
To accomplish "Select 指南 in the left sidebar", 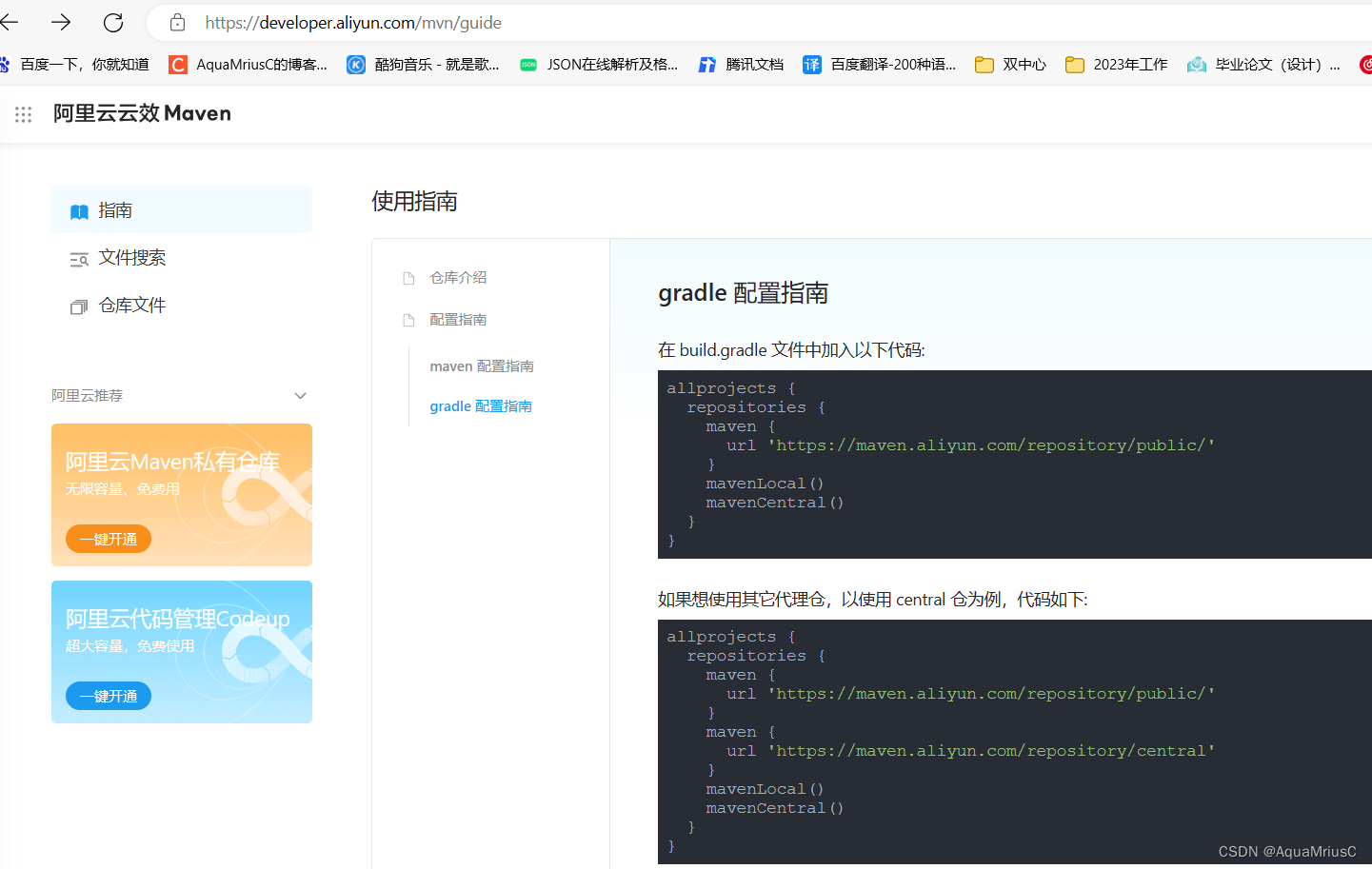I will [x=182, y=209].
